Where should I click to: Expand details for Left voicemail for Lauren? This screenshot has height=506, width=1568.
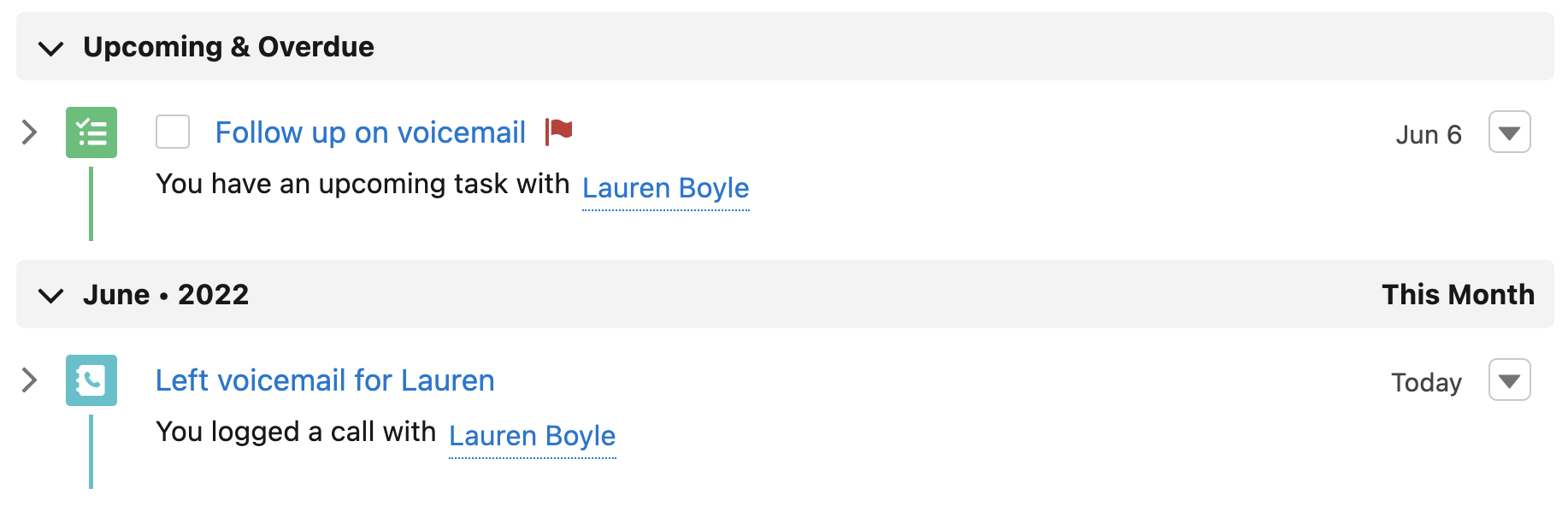click(30, 380)
